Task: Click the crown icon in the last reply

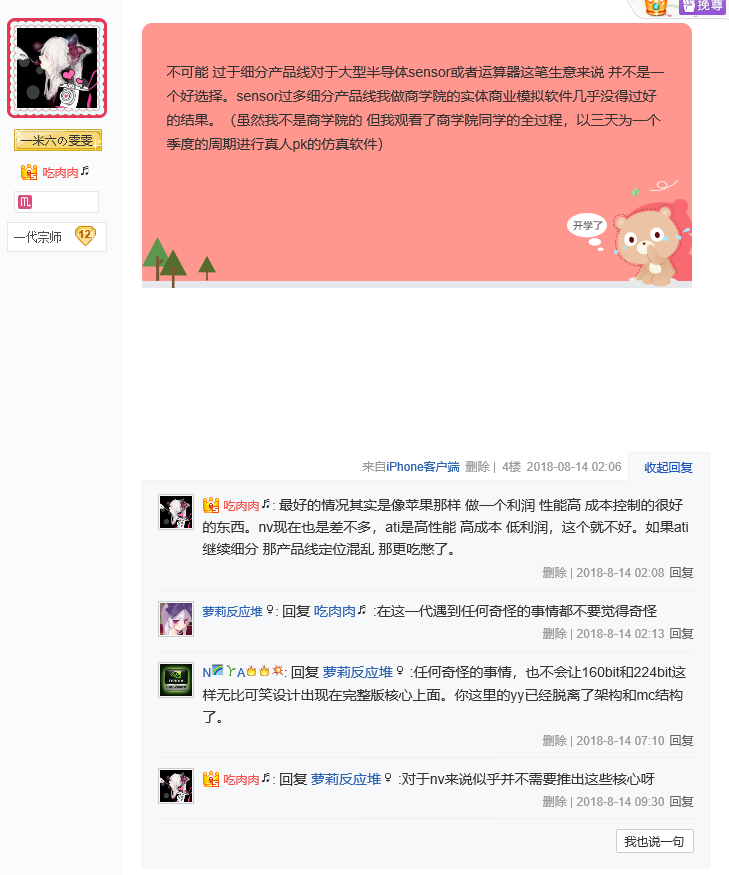Action: [210, 779]
